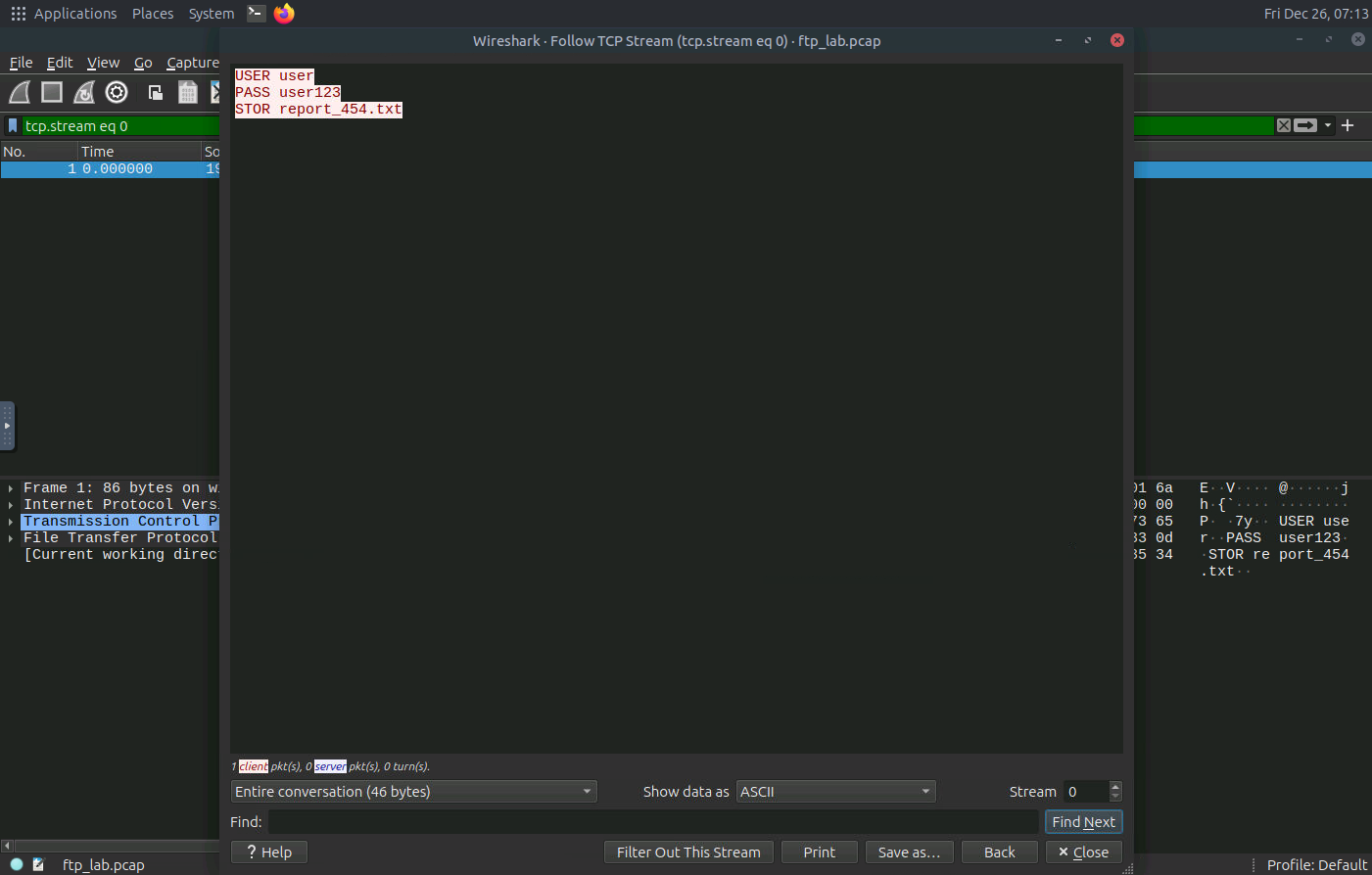Add a display filter button using plus icon
The image size is (1372, 875).
[1348, 125]
